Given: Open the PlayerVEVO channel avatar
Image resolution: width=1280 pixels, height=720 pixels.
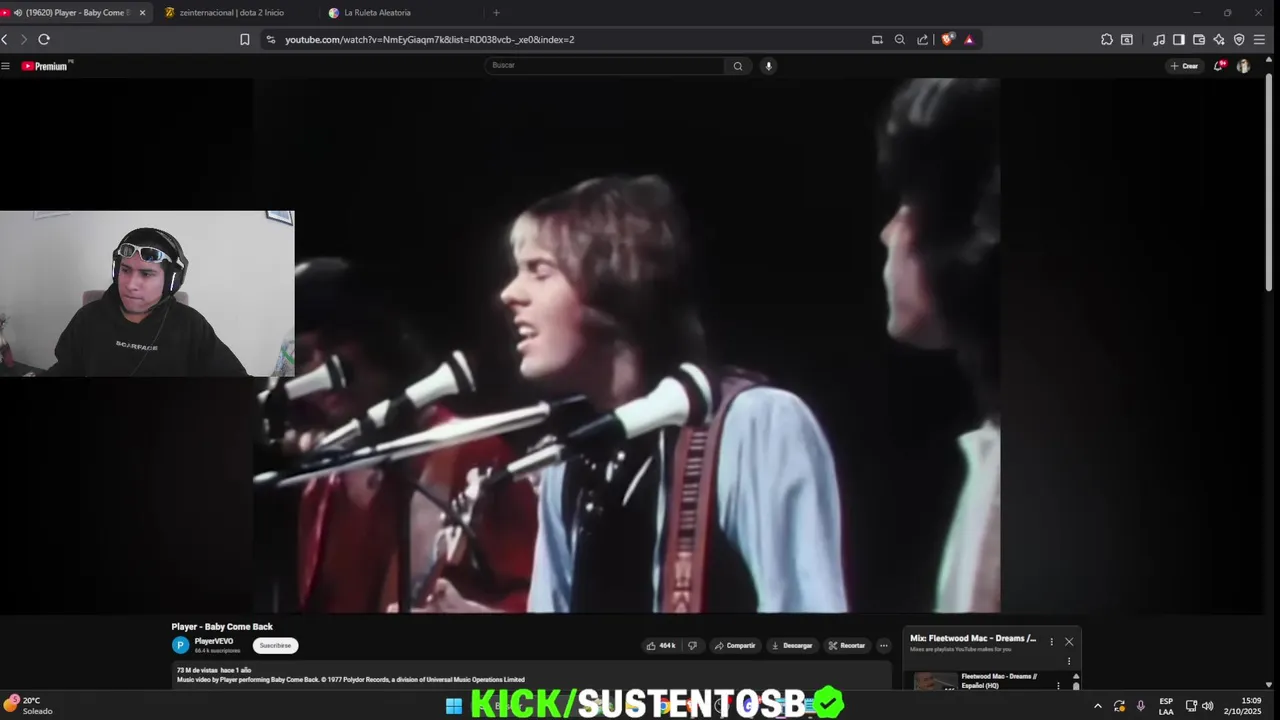Looking at the screenshot, I should 180,645.
